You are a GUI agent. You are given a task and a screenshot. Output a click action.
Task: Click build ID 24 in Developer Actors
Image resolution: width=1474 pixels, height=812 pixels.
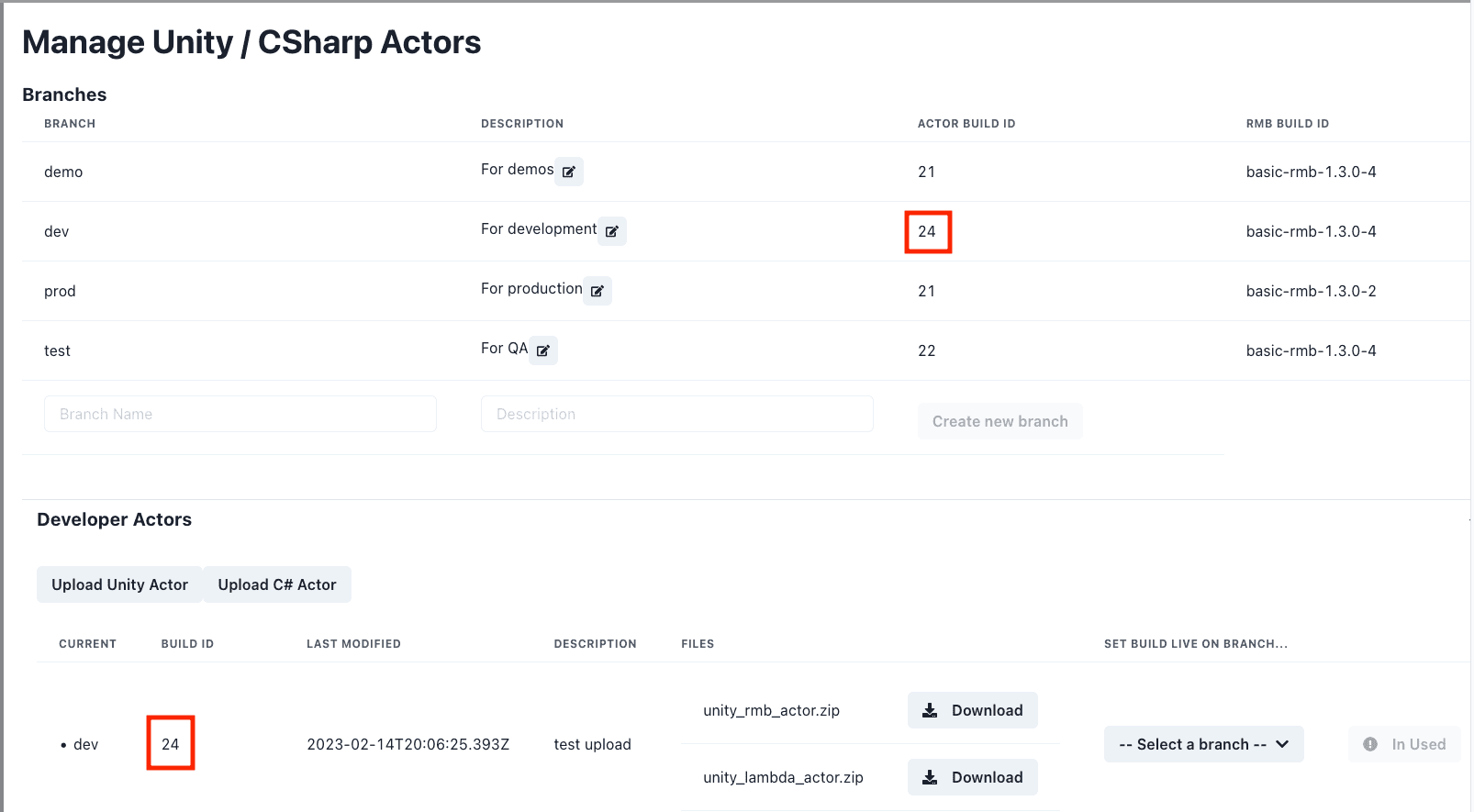[171, 744]
